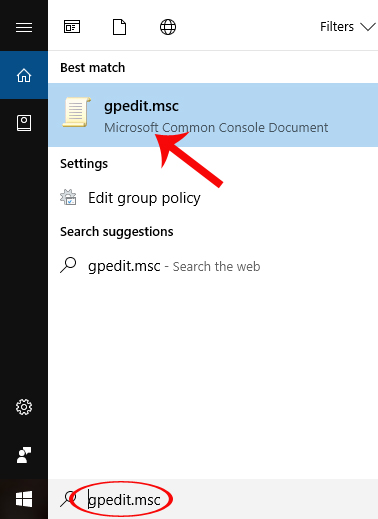Click the Microsoft Common Console Document subtitle
Image resolution: width=378 pixels, height=519 pixels.
(x=216, y=128)
